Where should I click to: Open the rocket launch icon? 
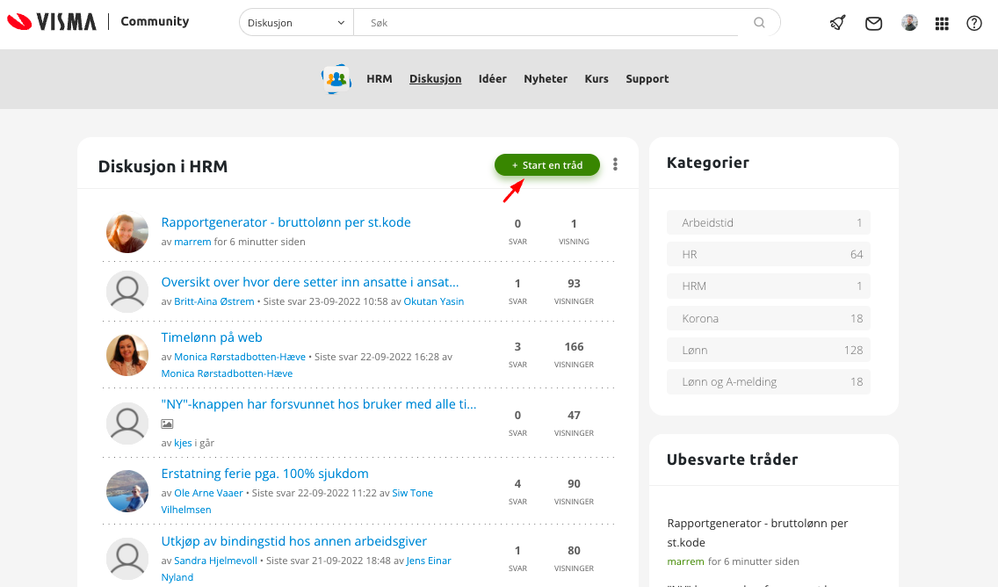tap(838, 24)
